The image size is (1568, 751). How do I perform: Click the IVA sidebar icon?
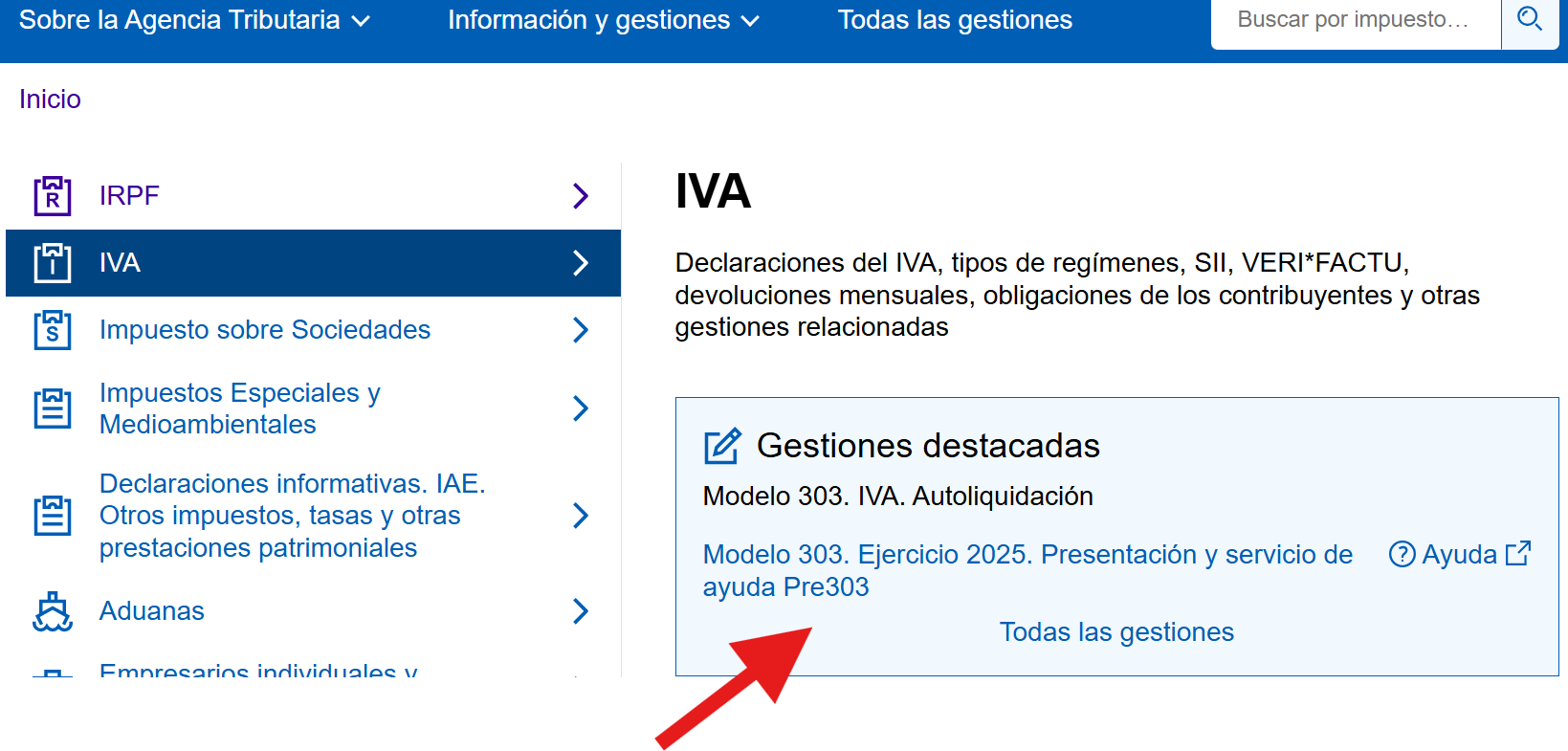53,263
